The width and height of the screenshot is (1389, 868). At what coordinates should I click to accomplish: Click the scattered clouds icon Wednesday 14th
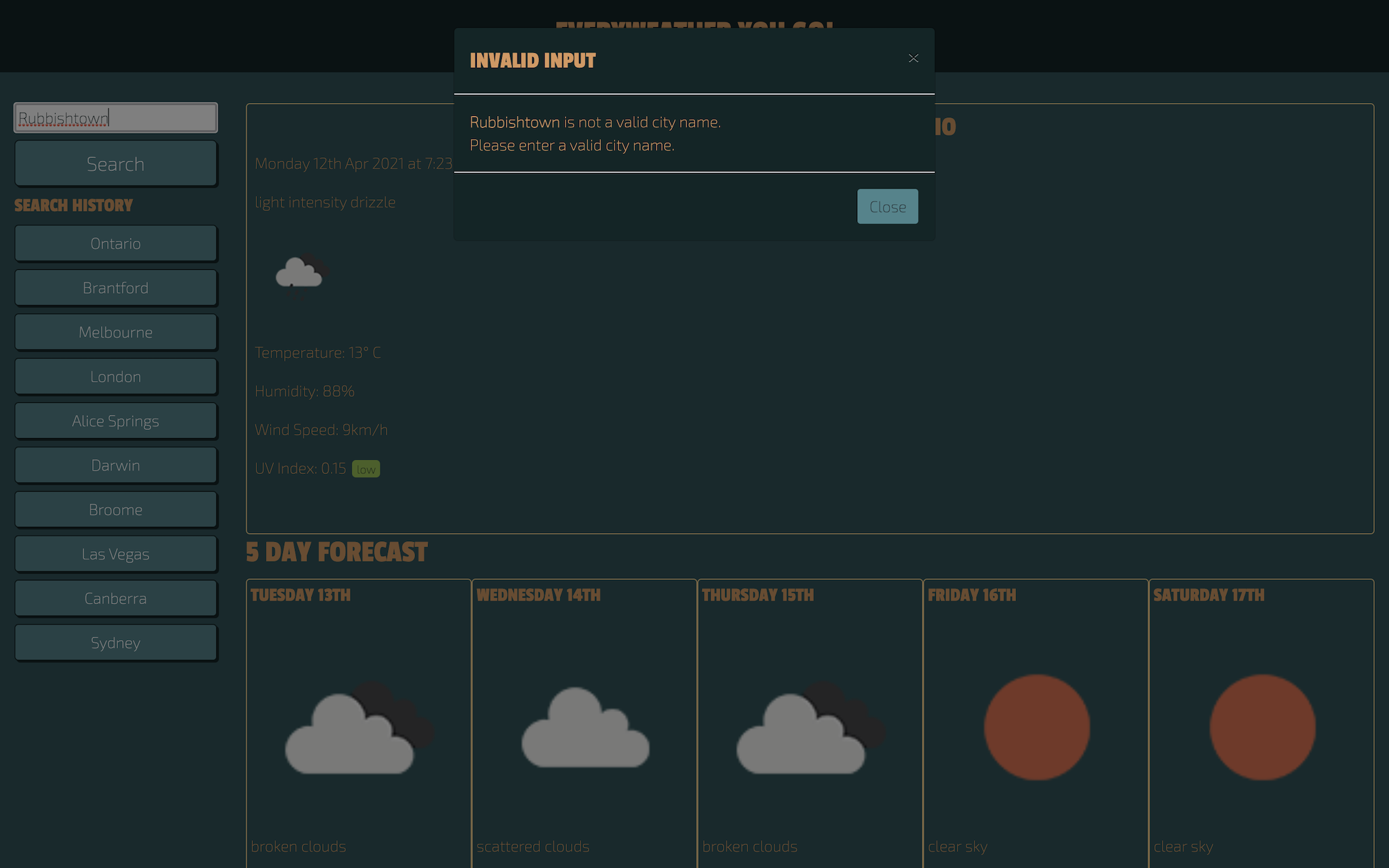(x=584, y=727)
